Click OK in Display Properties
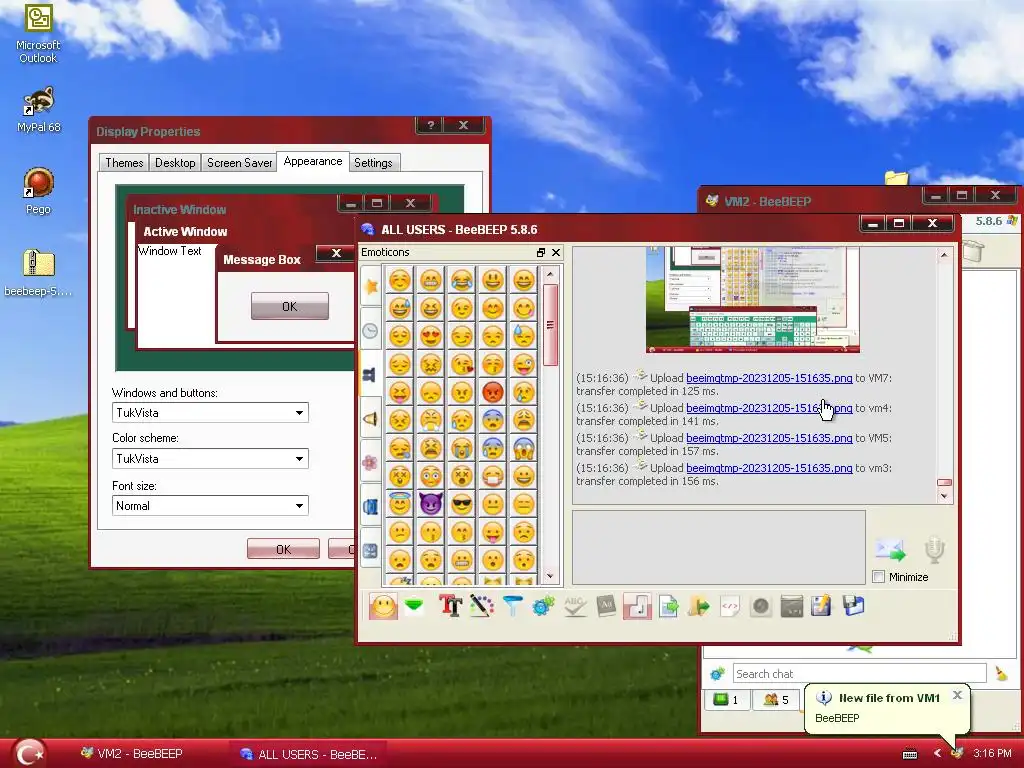The image size is (1024, 768). pos(283,549)
